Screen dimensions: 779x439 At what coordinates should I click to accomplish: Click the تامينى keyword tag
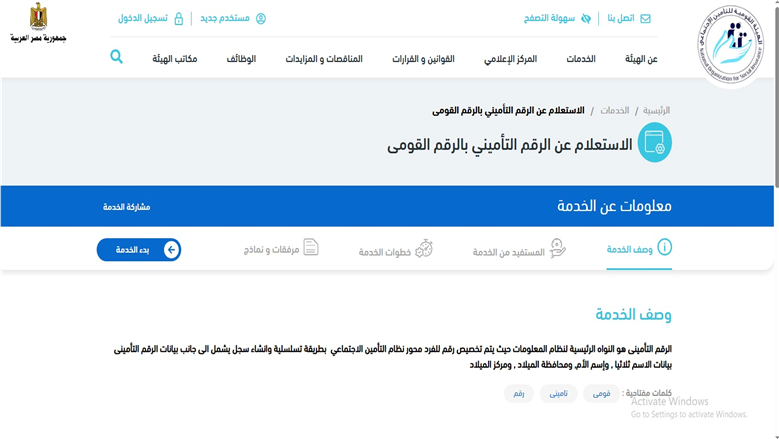(558, 393)
